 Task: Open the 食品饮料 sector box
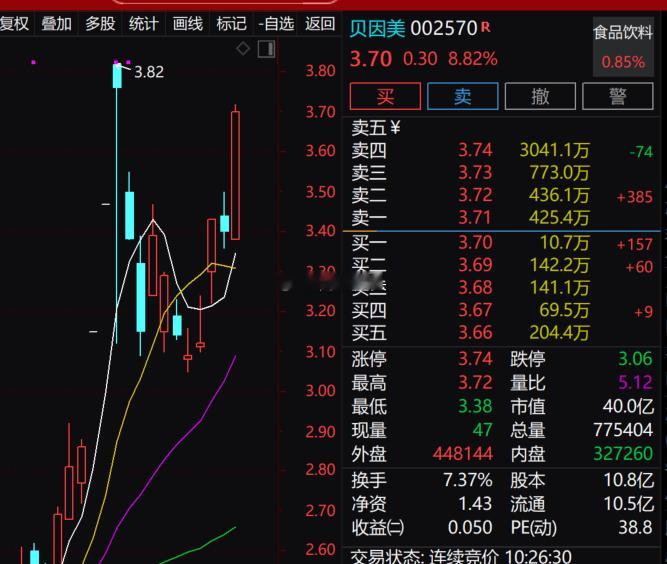coord(623,47)
